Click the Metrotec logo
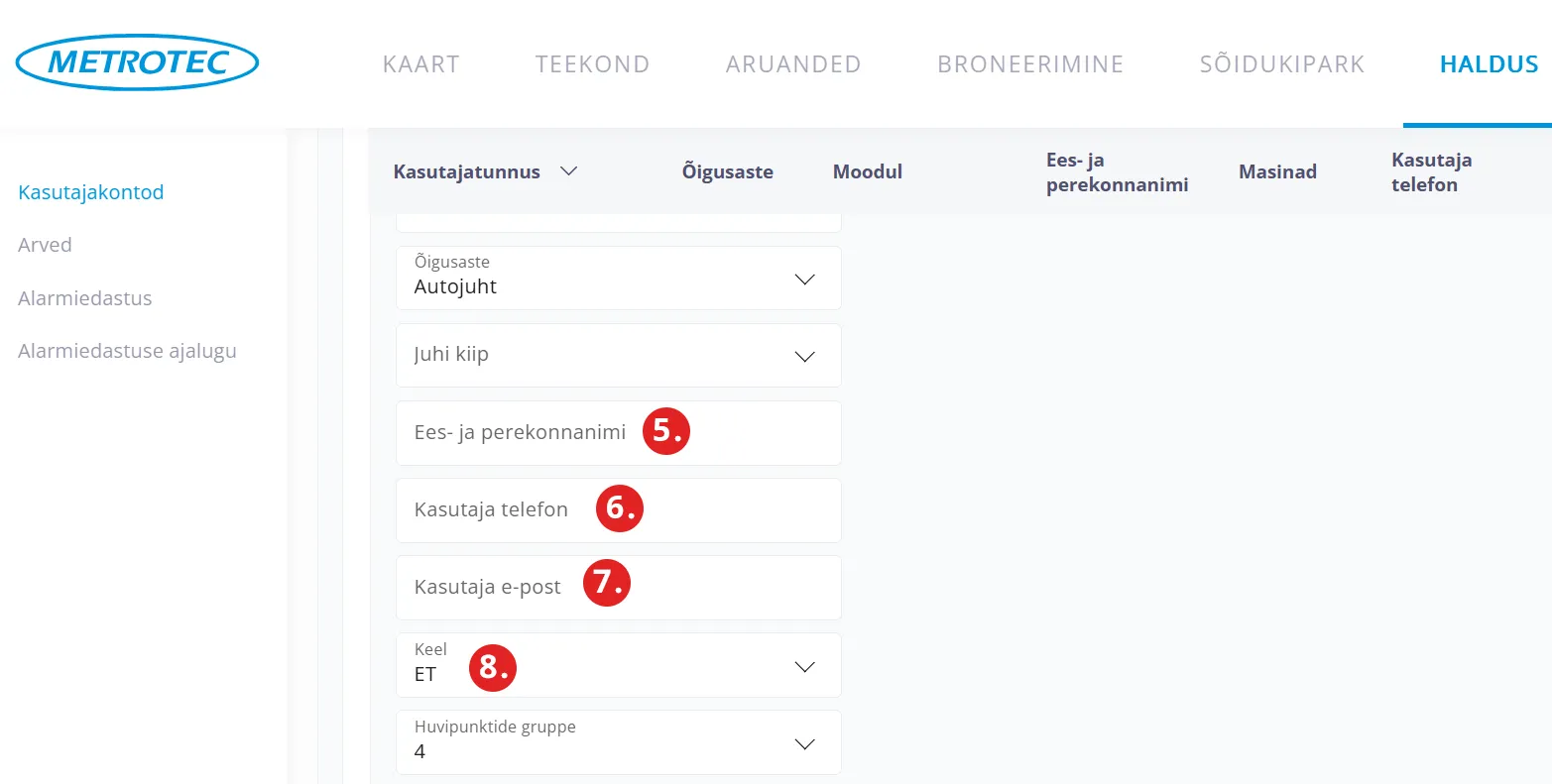1552x784 pixels. click(137, 62)
